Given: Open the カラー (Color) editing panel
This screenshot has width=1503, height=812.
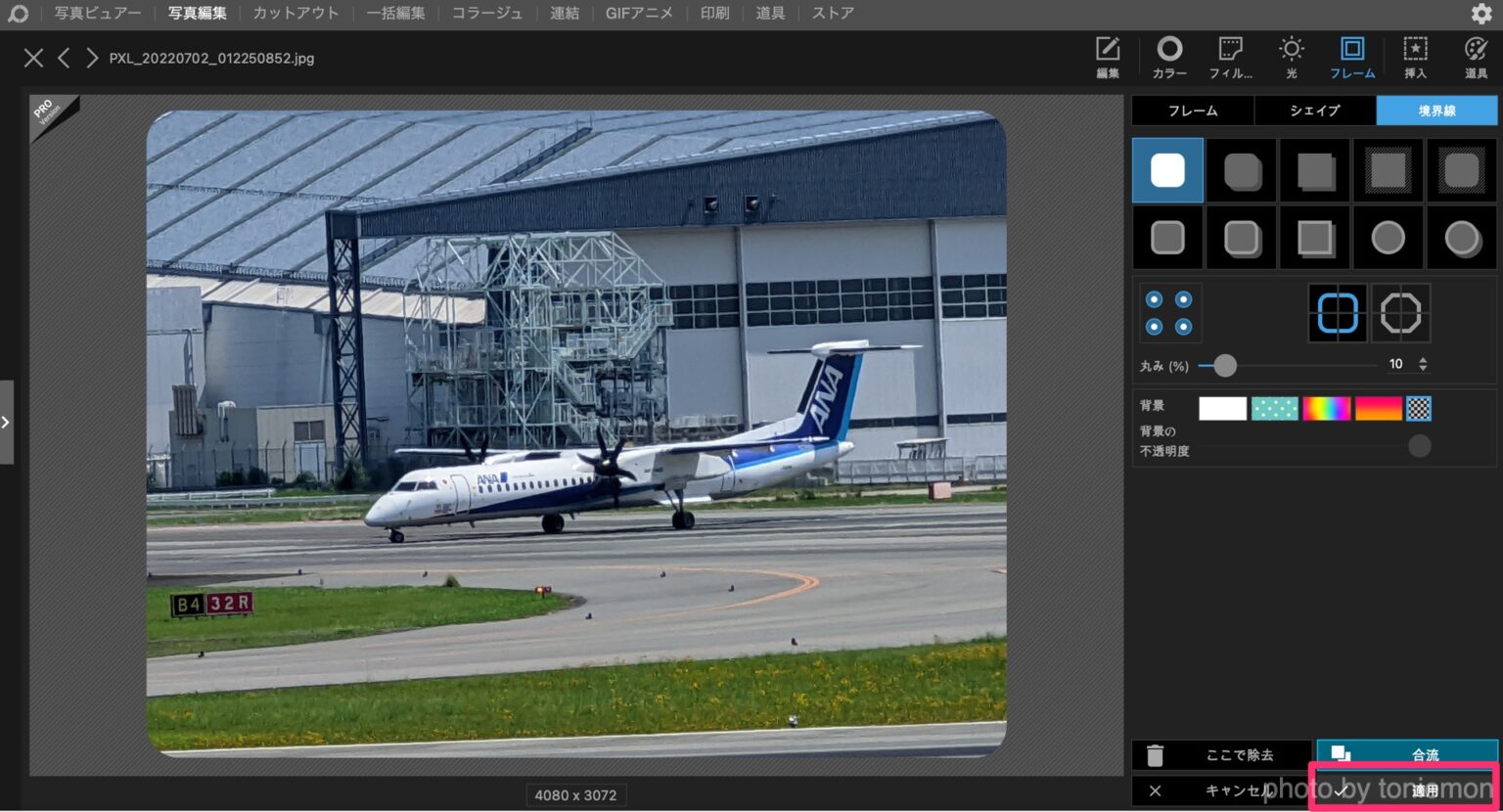Looking at the screenshot, I should point(1168,57).
